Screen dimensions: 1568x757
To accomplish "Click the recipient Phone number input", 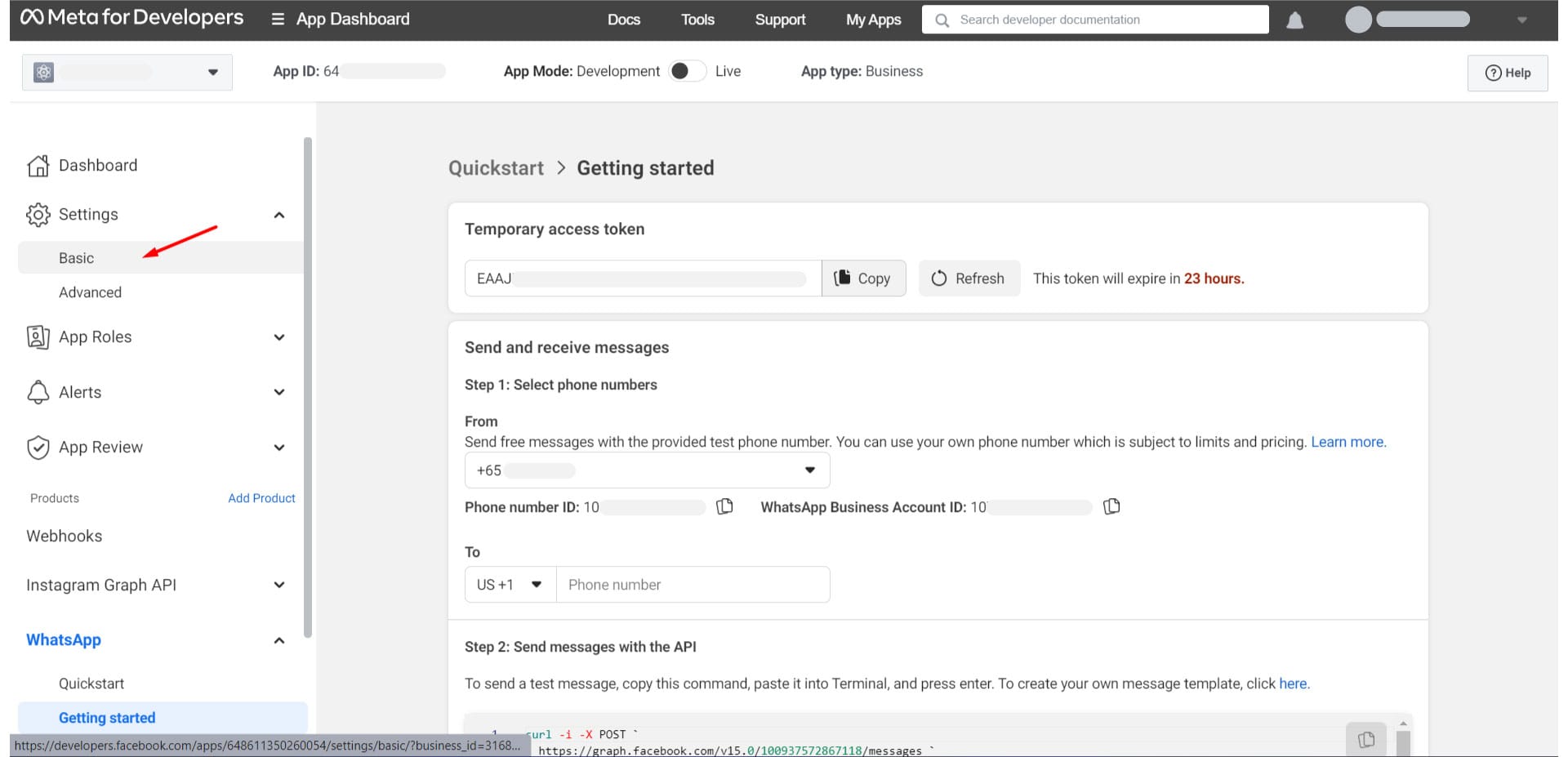I will click(x=693, y=585).
